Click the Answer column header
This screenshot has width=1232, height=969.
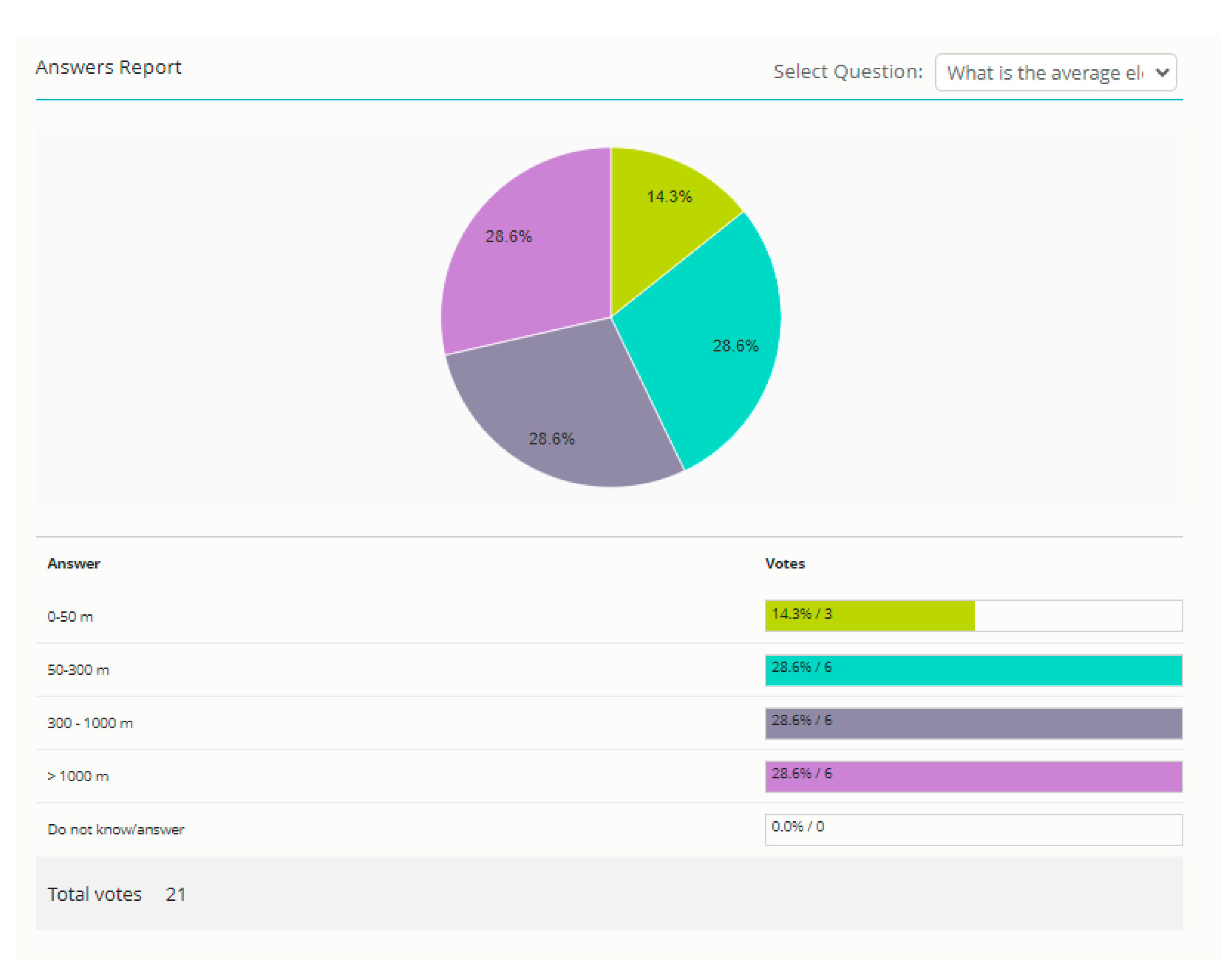[73, 563]
